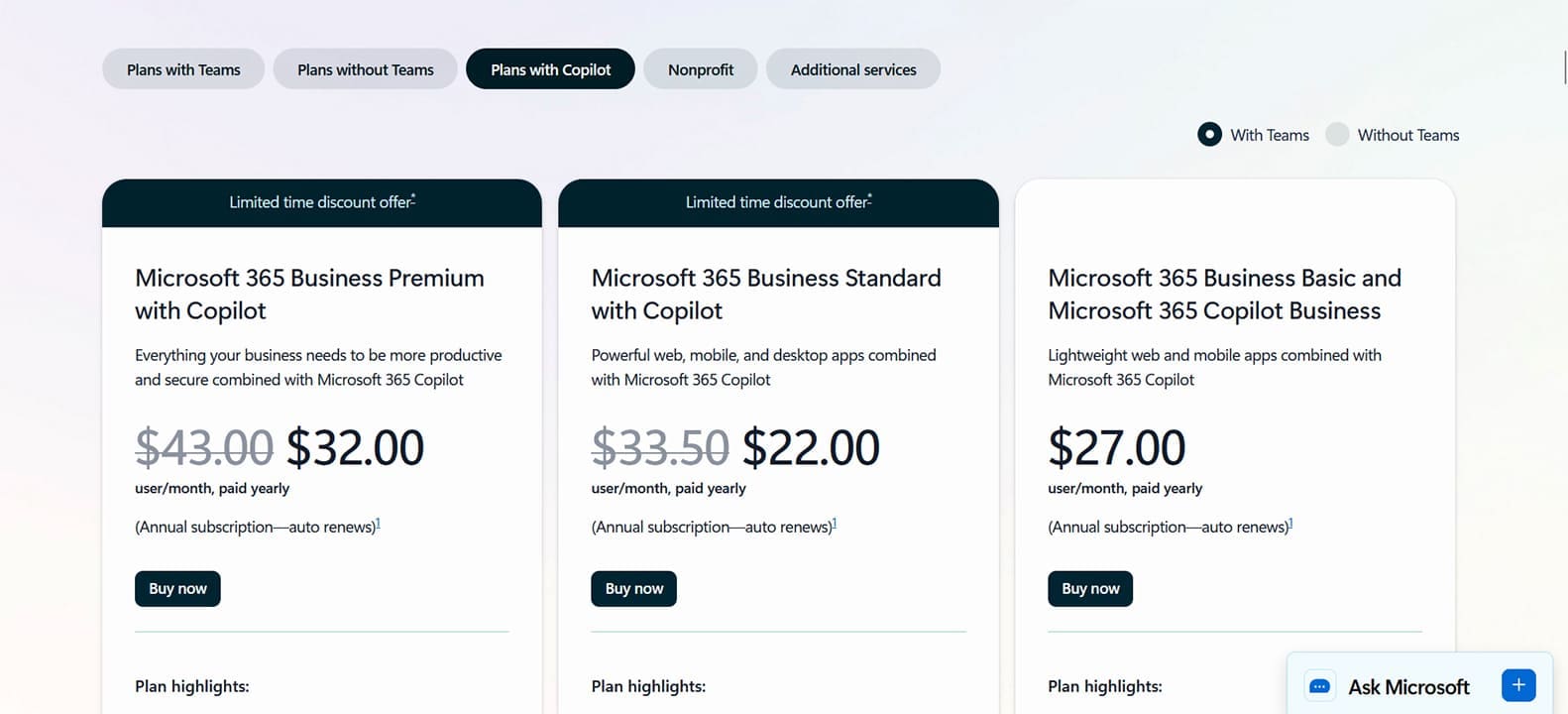This screenshot has width=1568, height=714.
Task: Click the $32.00 discounted price
Action: (355, 447)
